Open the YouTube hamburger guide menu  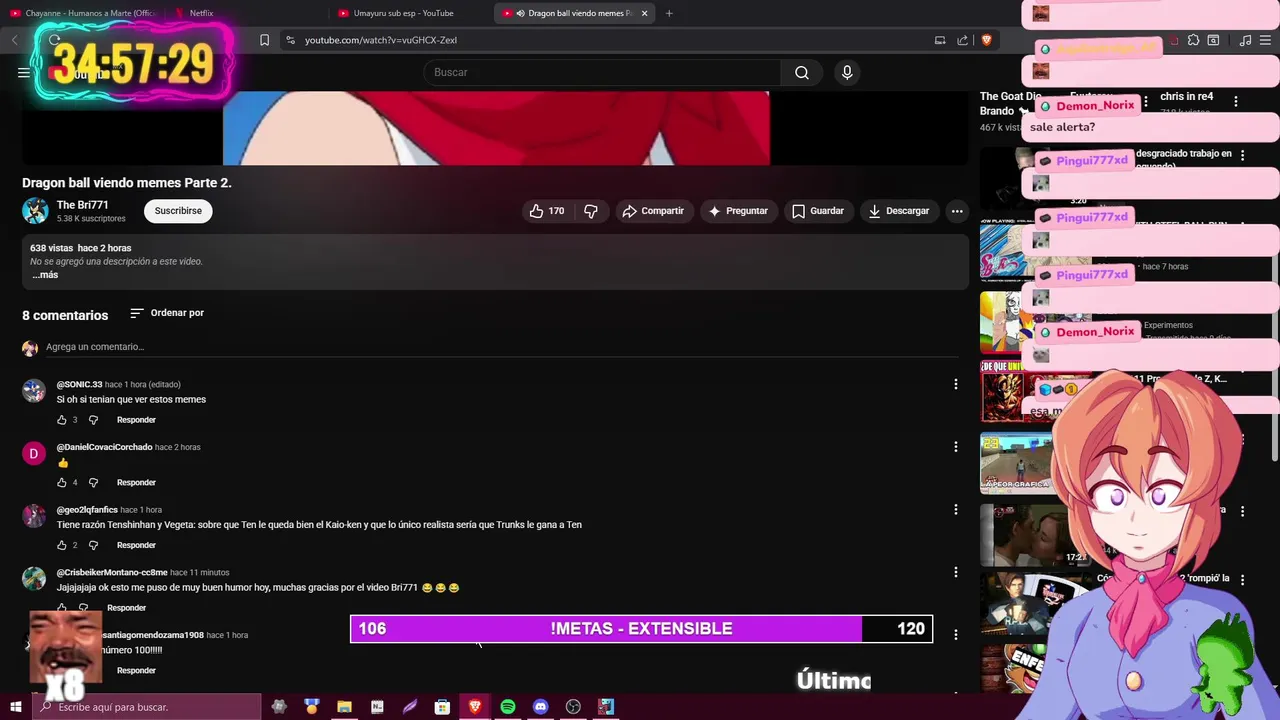tap(24, 72)
